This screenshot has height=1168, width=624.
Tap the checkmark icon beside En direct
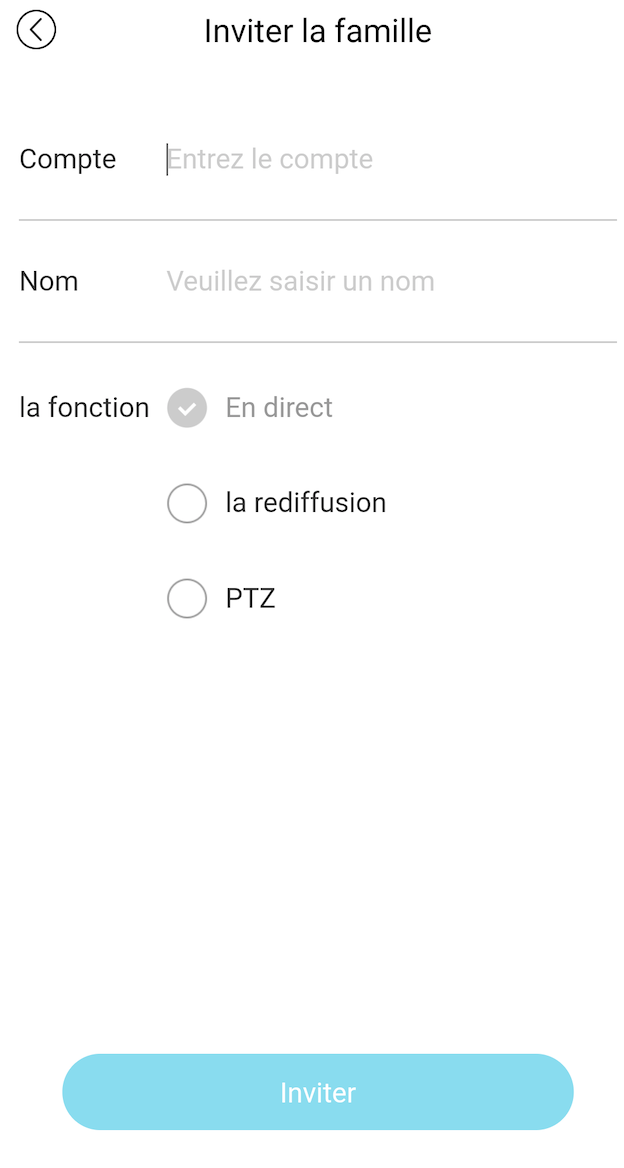coord(187,408)
